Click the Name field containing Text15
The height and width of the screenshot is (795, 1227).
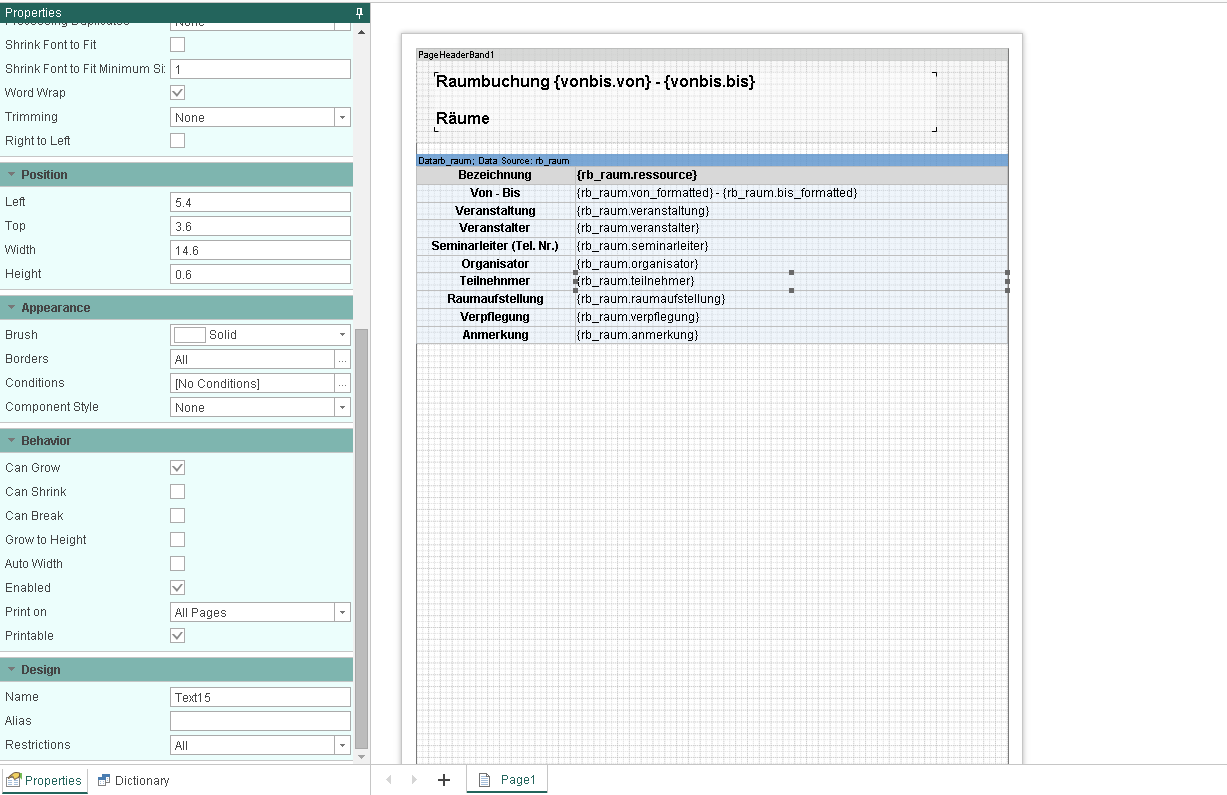260,697
